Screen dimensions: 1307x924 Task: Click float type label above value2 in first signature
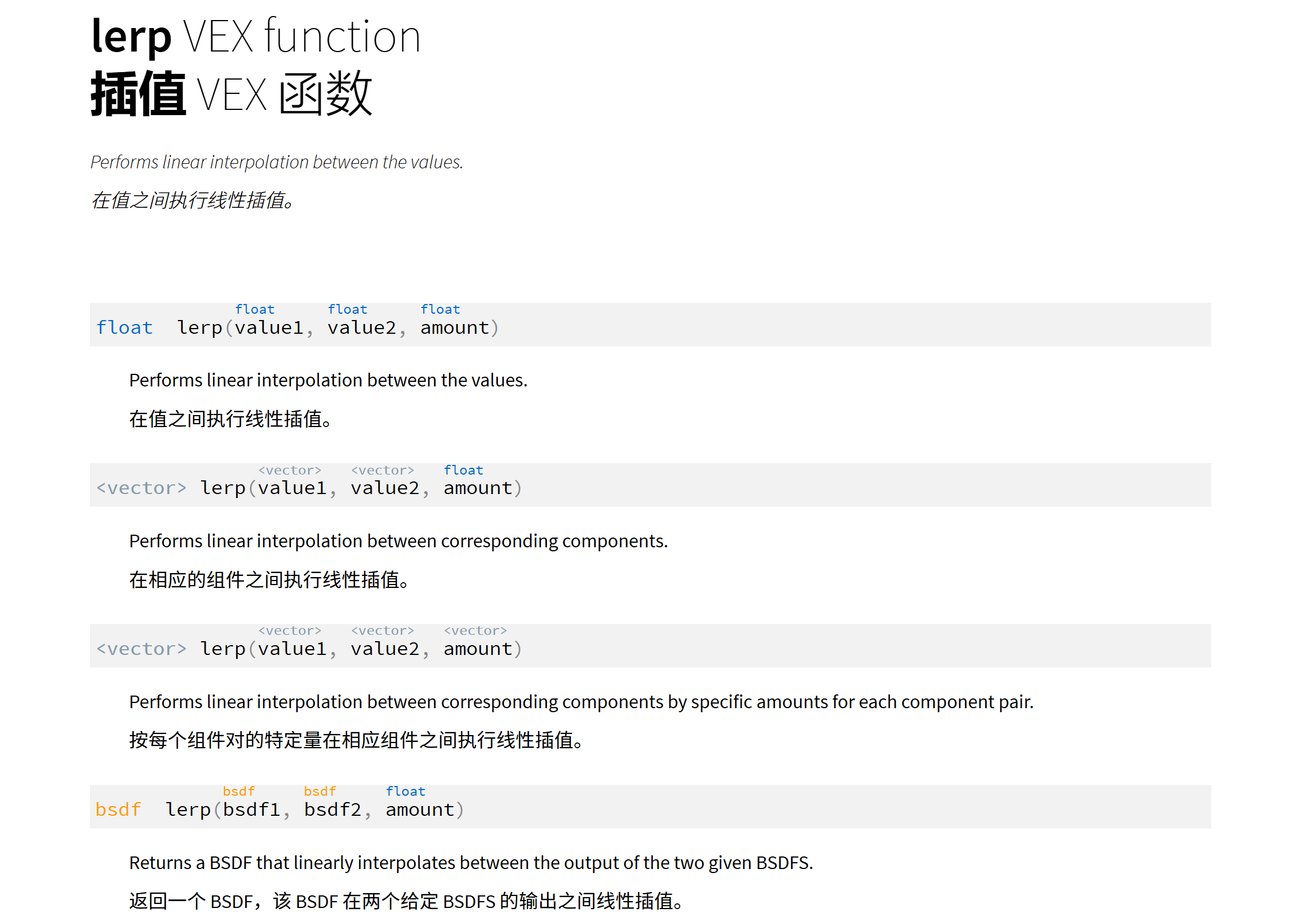pyautogui.click(x=348, y=309)
